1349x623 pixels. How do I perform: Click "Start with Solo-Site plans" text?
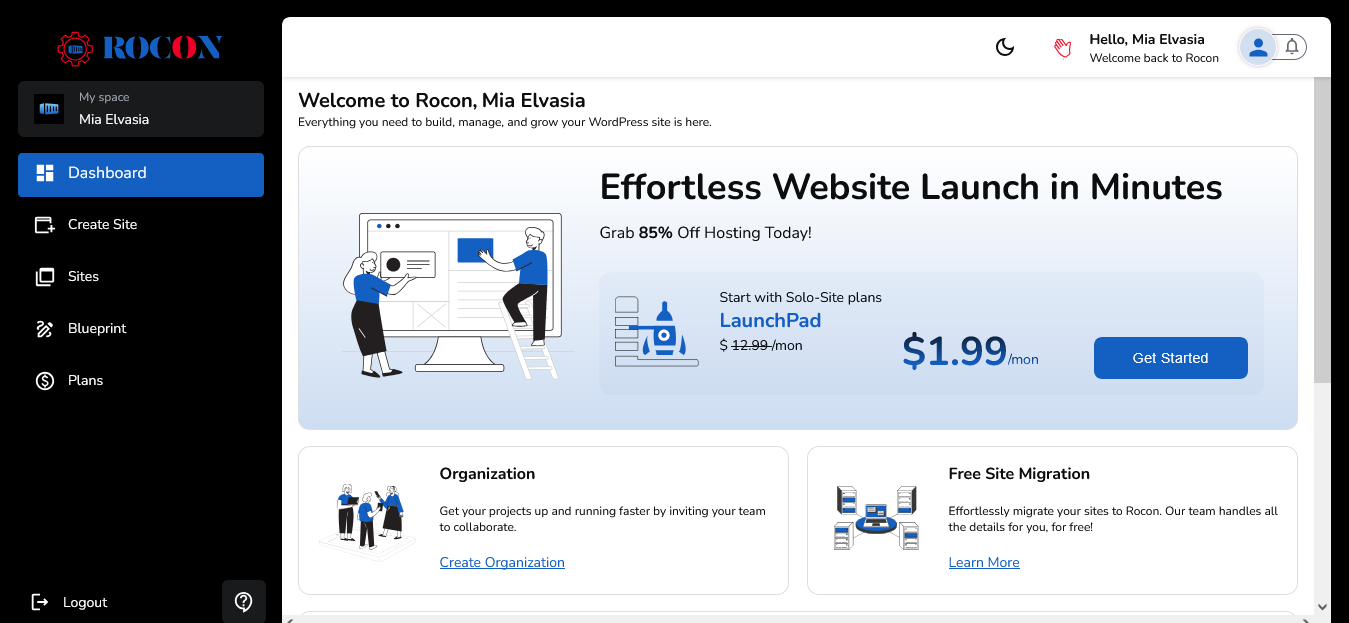pyautogui.click(x=801, y=297)
